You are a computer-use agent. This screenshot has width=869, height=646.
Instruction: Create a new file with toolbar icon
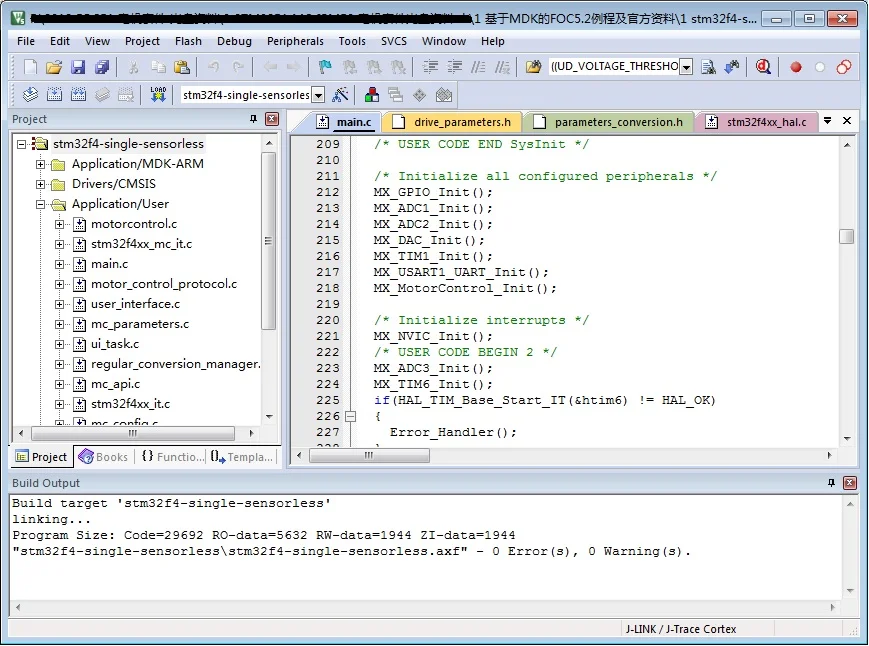(30, 67)
